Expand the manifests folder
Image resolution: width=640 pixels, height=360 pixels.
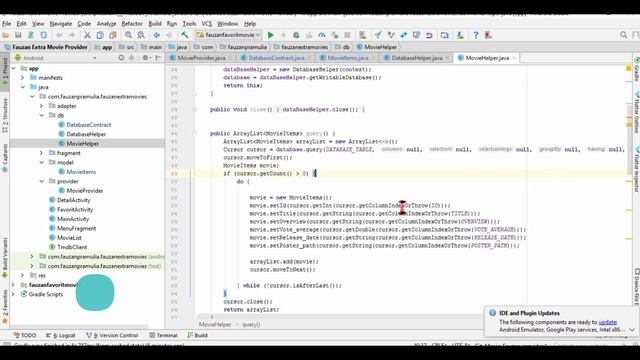tap(22, 78)
